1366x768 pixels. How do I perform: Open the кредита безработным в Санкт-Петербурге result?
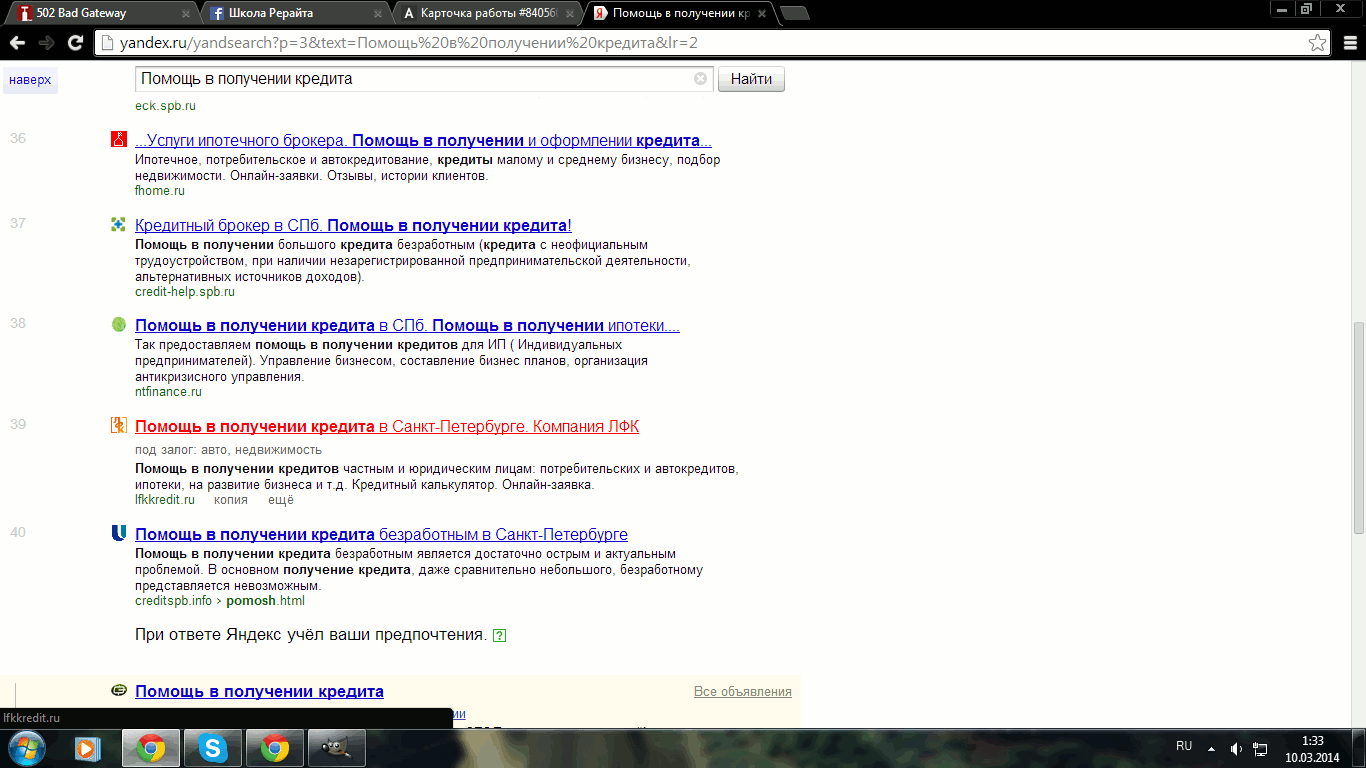coord(381,534)
